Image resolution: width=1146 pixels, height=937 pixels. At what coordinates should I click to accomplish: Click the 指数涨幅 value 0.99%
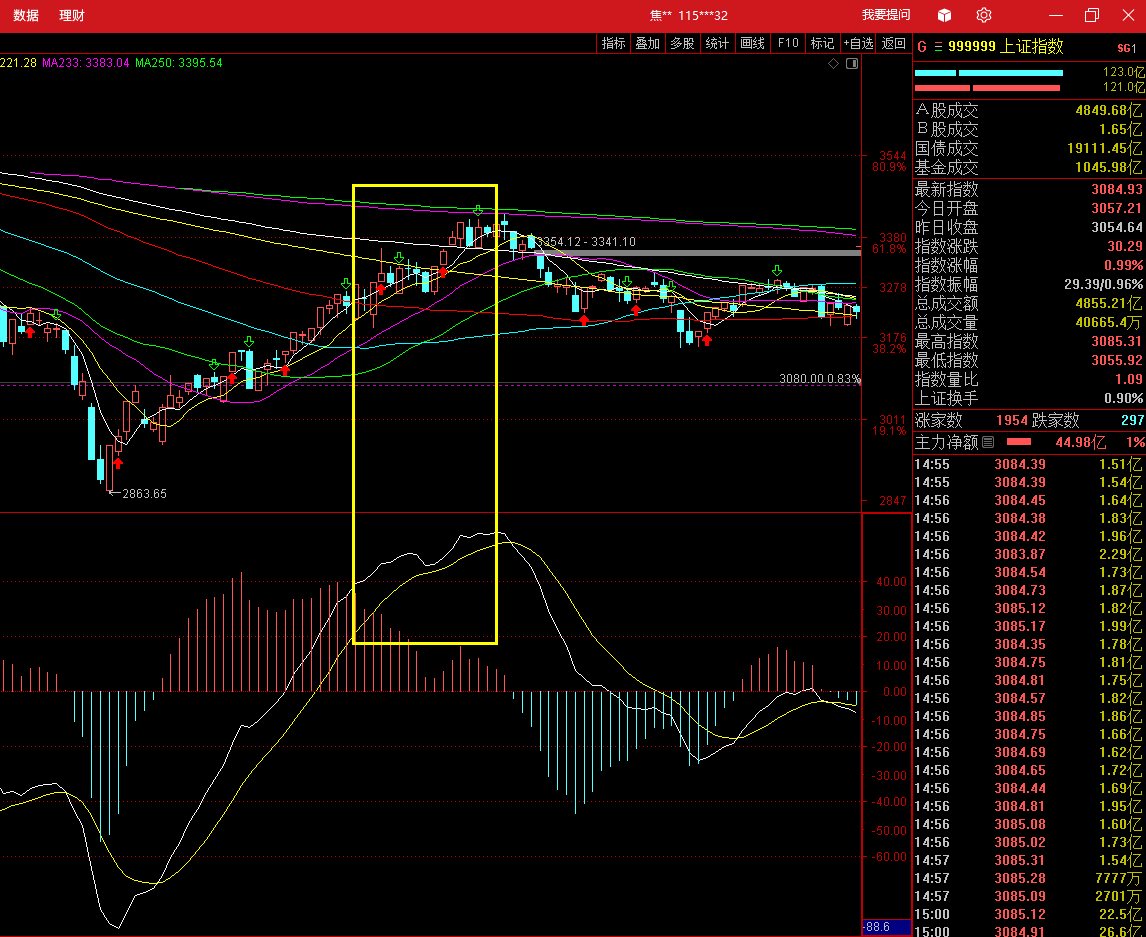coord(1123,266)
